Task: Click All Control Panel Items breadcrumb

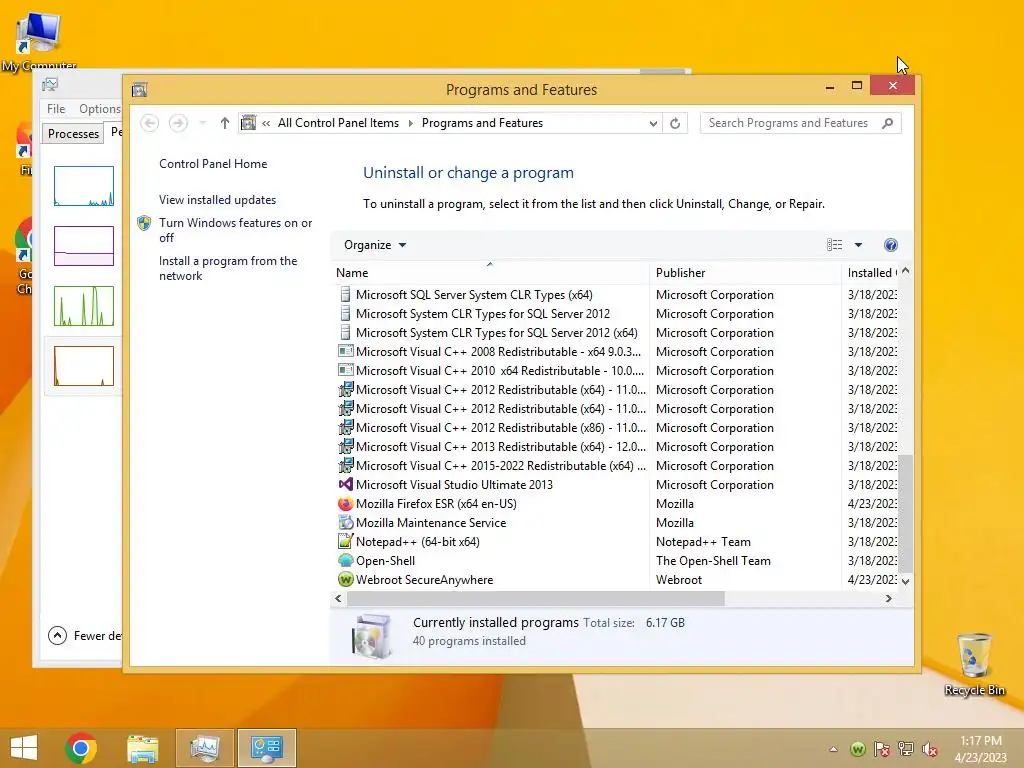Action: [338, 123]
